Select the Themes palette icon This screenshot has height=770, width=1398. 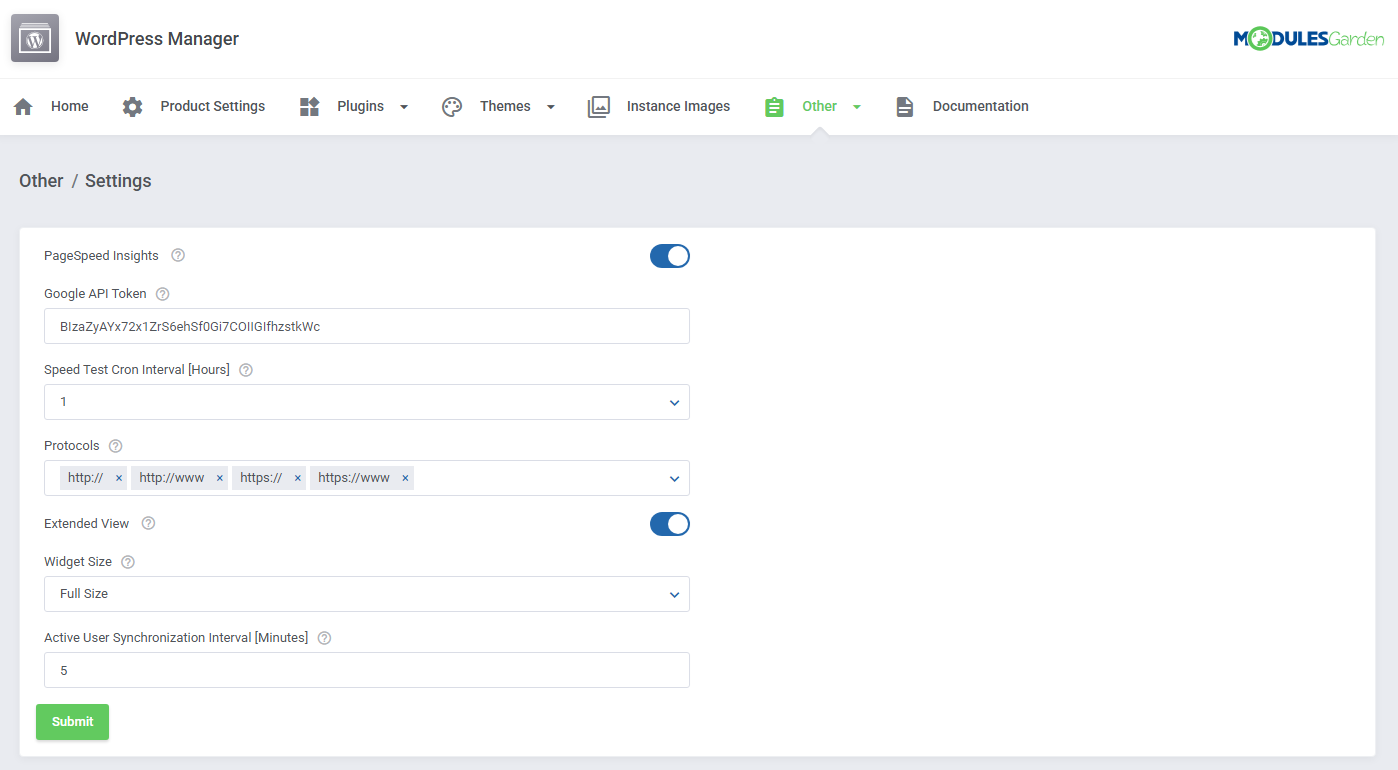pos(452,106)
